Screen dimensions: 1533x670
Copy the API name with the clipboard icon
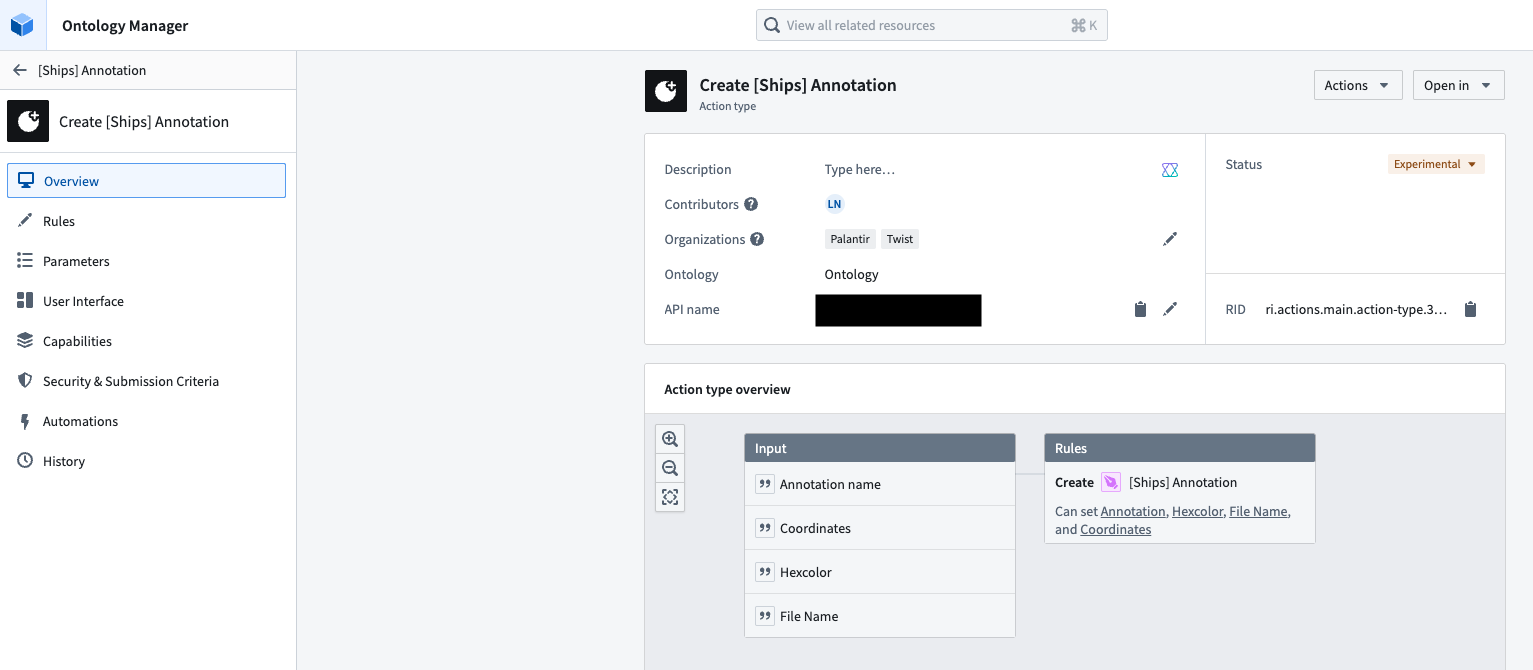pyautogui.click(x=1140, y=309)
